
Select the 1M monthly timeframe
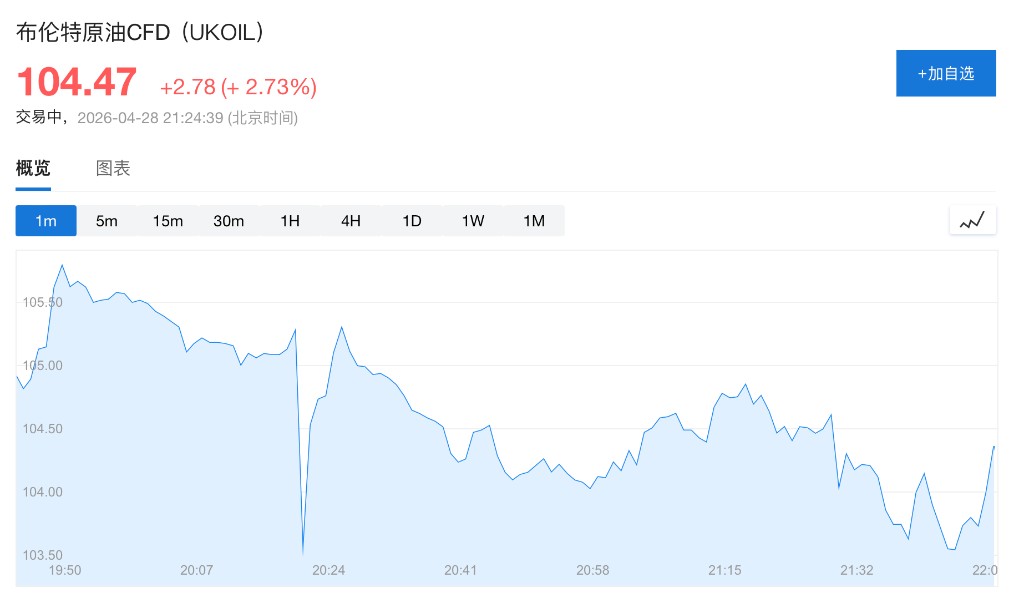click(x=534, y=221)
